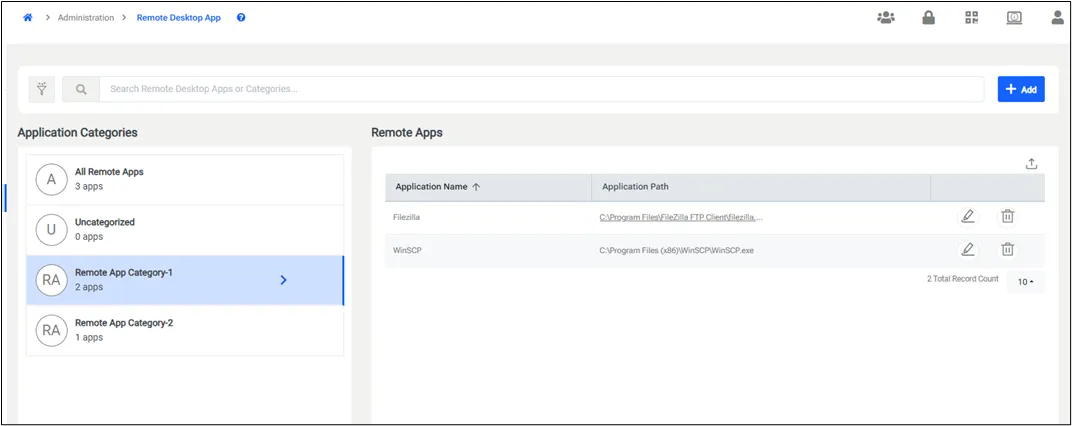The width and height of the screenshot is (1072, 426).
Task: Click the magnifier search icon
Action: coord(81,89)
